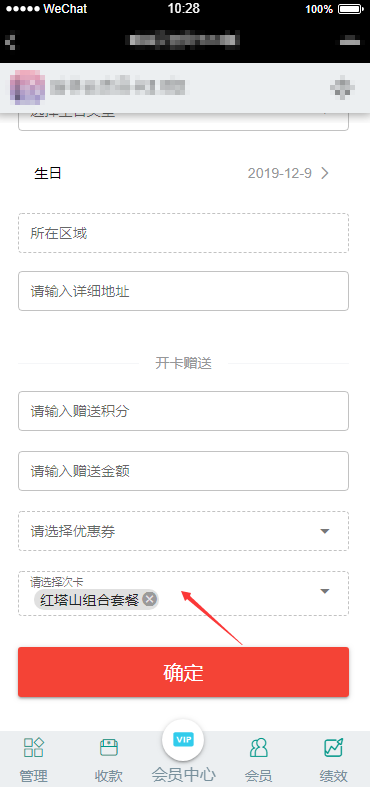Open the 收款 cashier icon
Viewport: 370px width, 808px height.
click(109, 748)
